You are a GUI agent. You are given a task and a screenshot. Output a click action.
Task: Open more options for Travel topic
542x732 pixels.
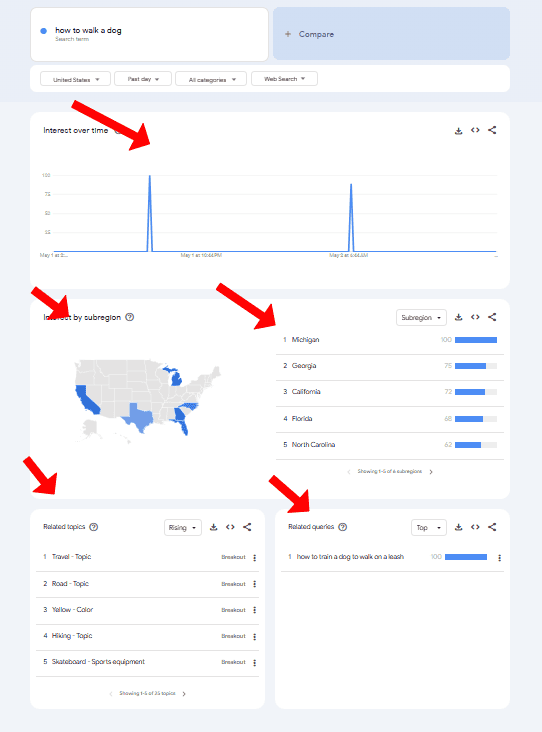click(x=254, y=557)
